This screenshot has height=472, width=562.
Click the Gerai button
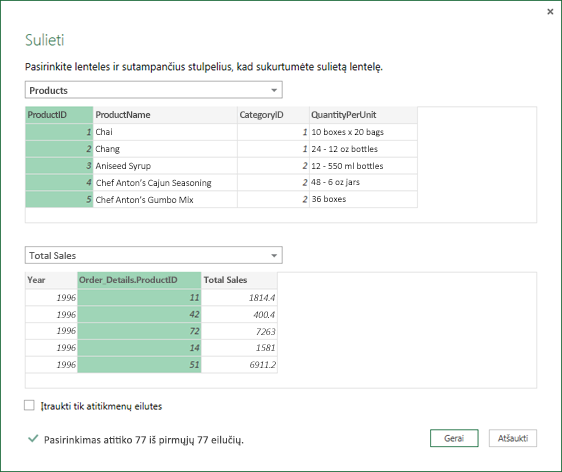tap(454, 438)
